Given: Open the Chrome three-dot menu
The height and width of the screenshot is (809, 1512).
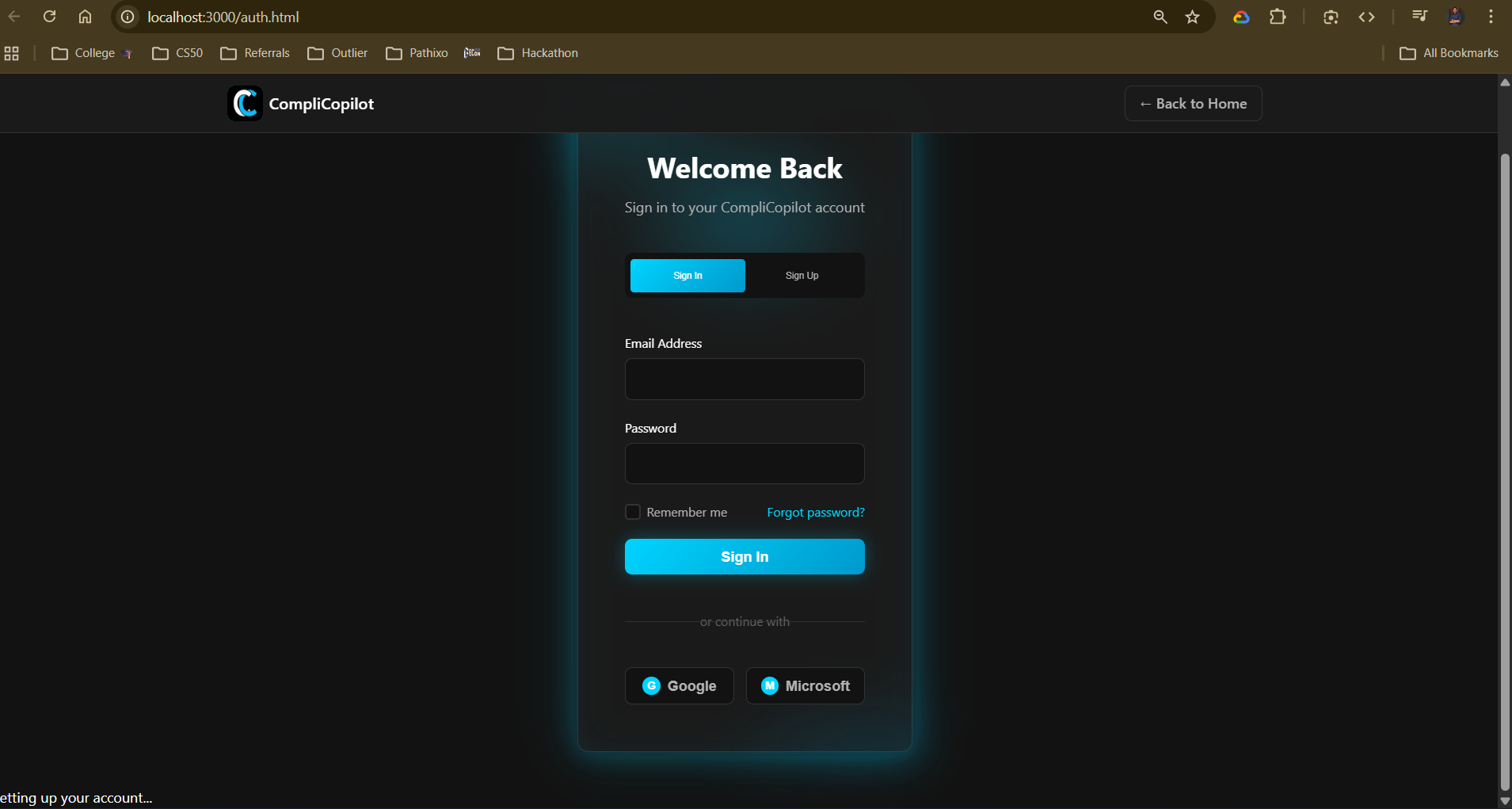Looking at the screenshot, I should pos(1491,17).
